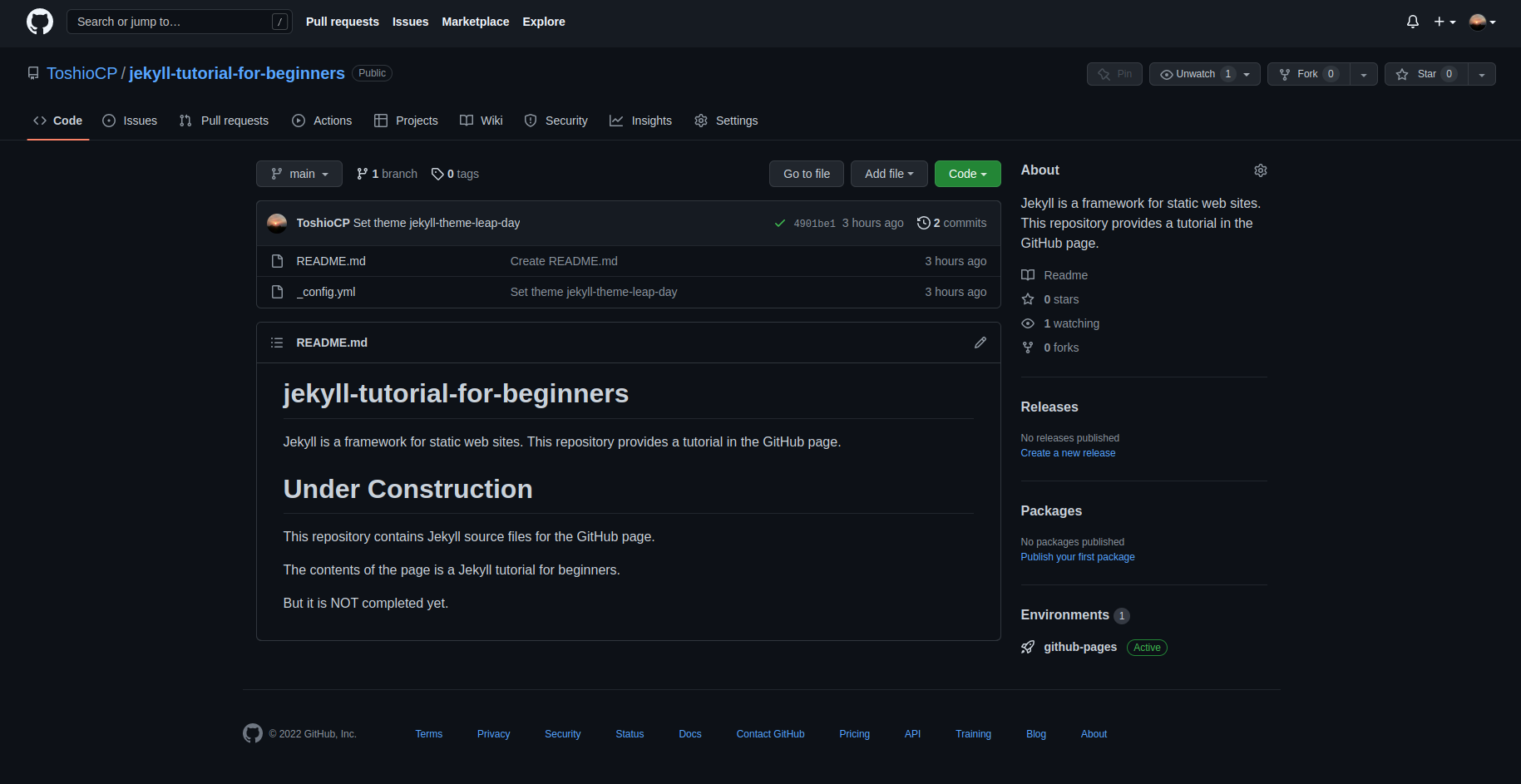Open ToshioCP owner profile link
This screenshot has height=784, width=1521.
click(82, 73)
